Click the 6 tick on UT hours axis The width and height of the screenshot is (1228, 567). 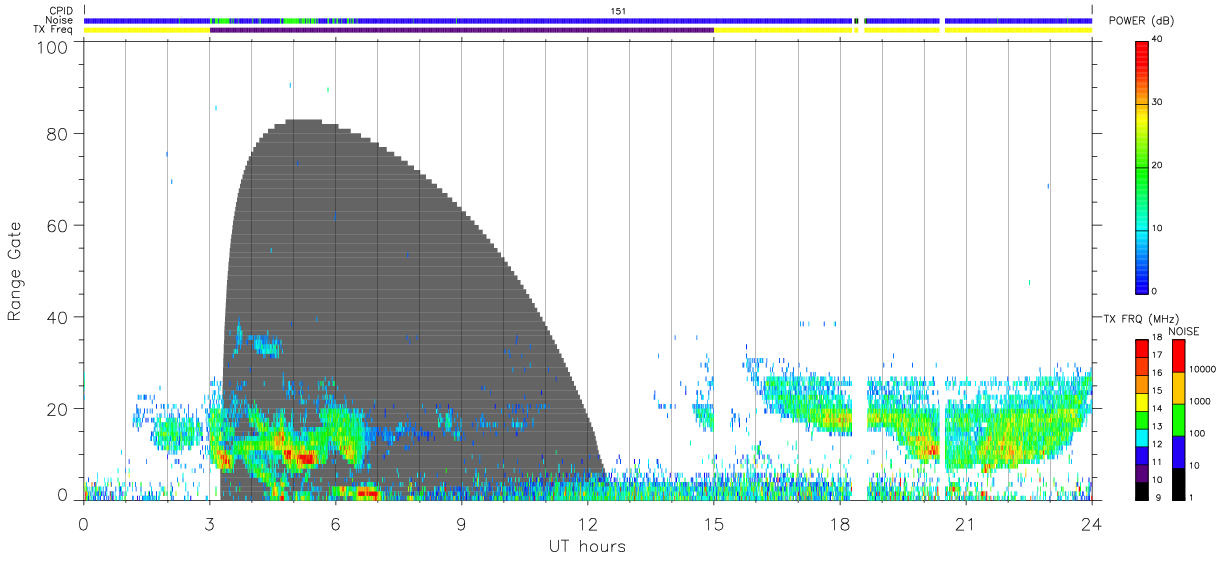click(x=335, y=523)
